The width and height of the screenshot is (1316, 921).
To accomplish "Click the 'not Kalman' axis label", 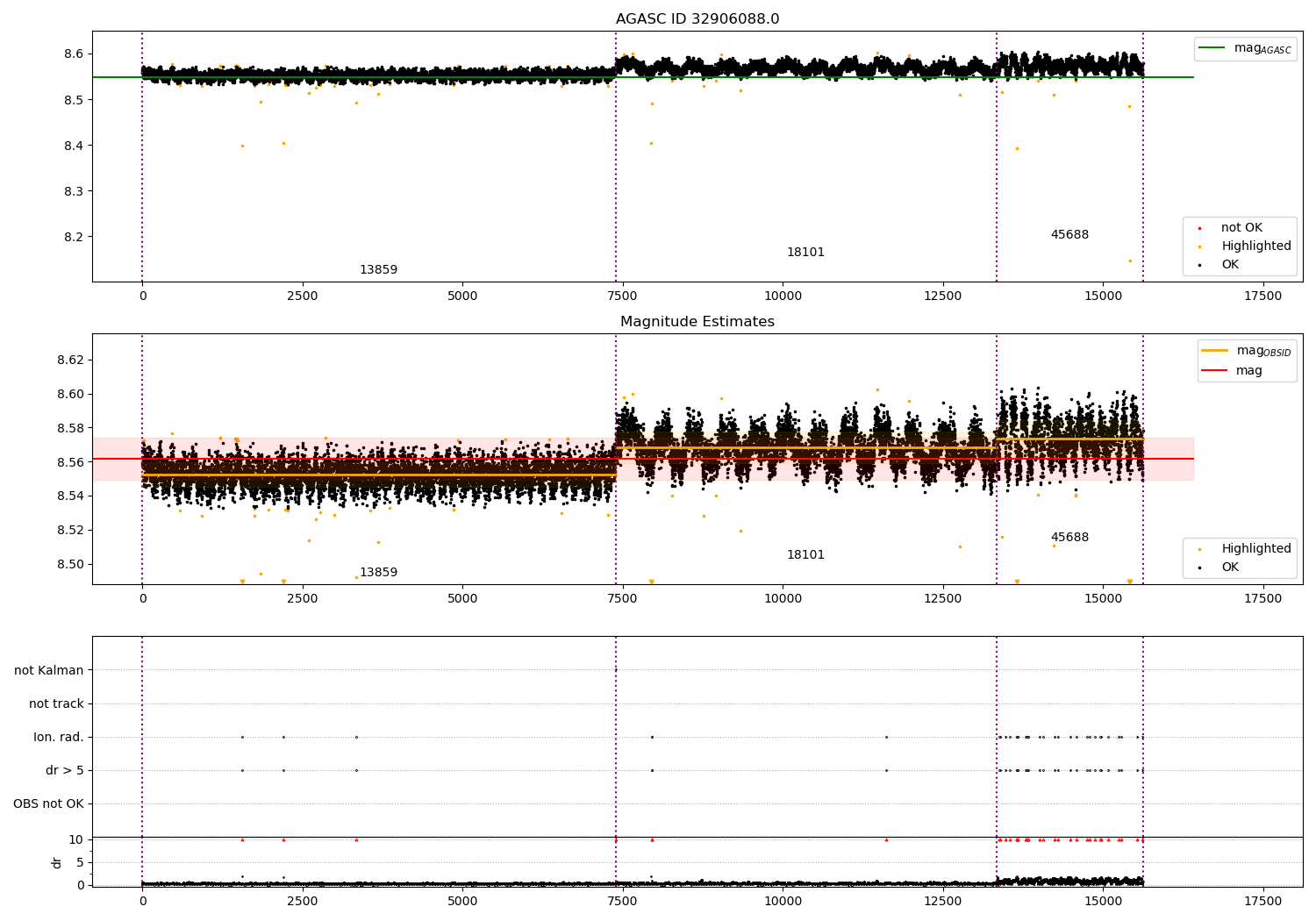I will point(49,671).
